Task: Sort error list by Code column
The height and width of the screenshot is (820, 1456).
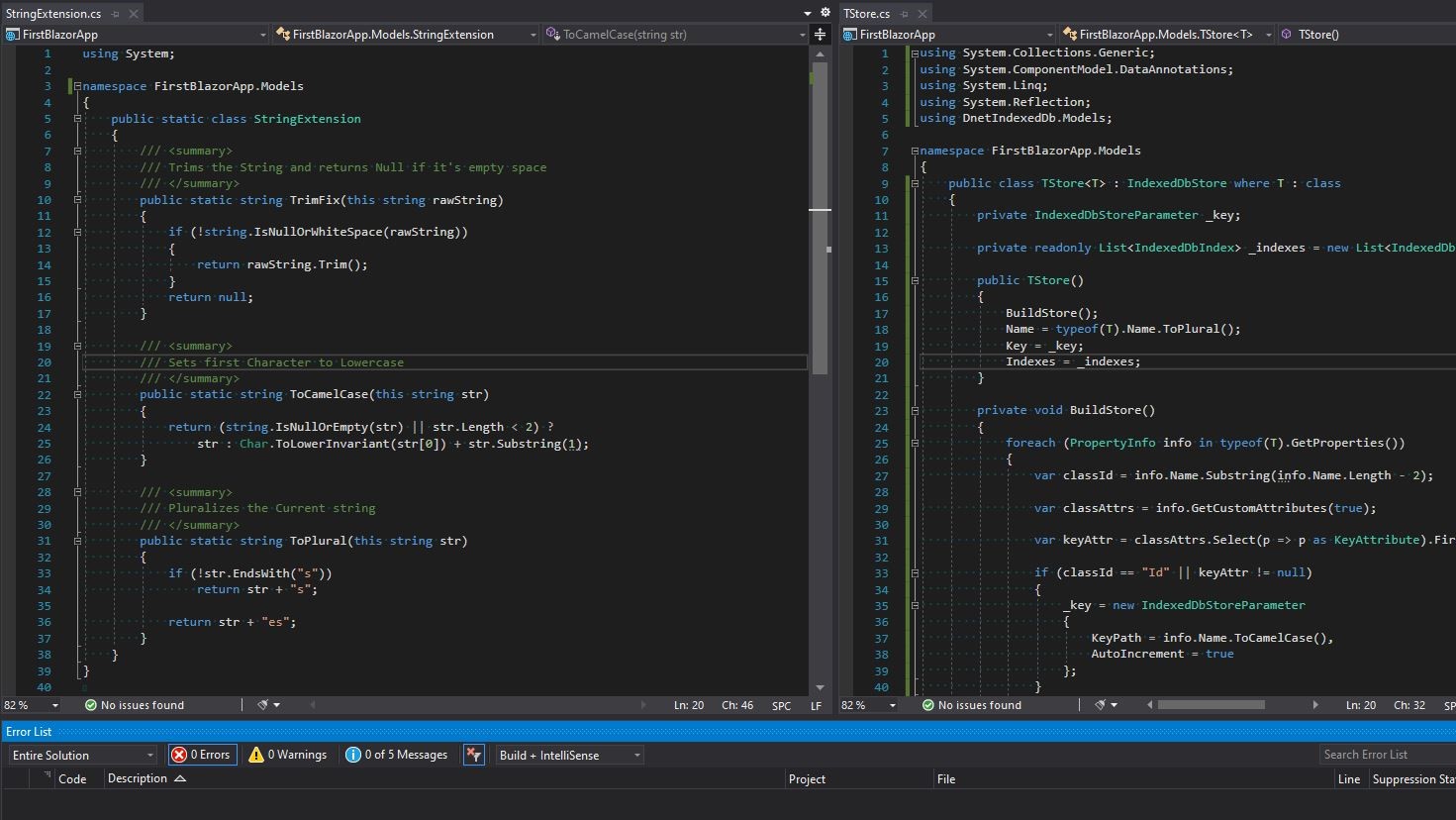Action: point(72,779)
